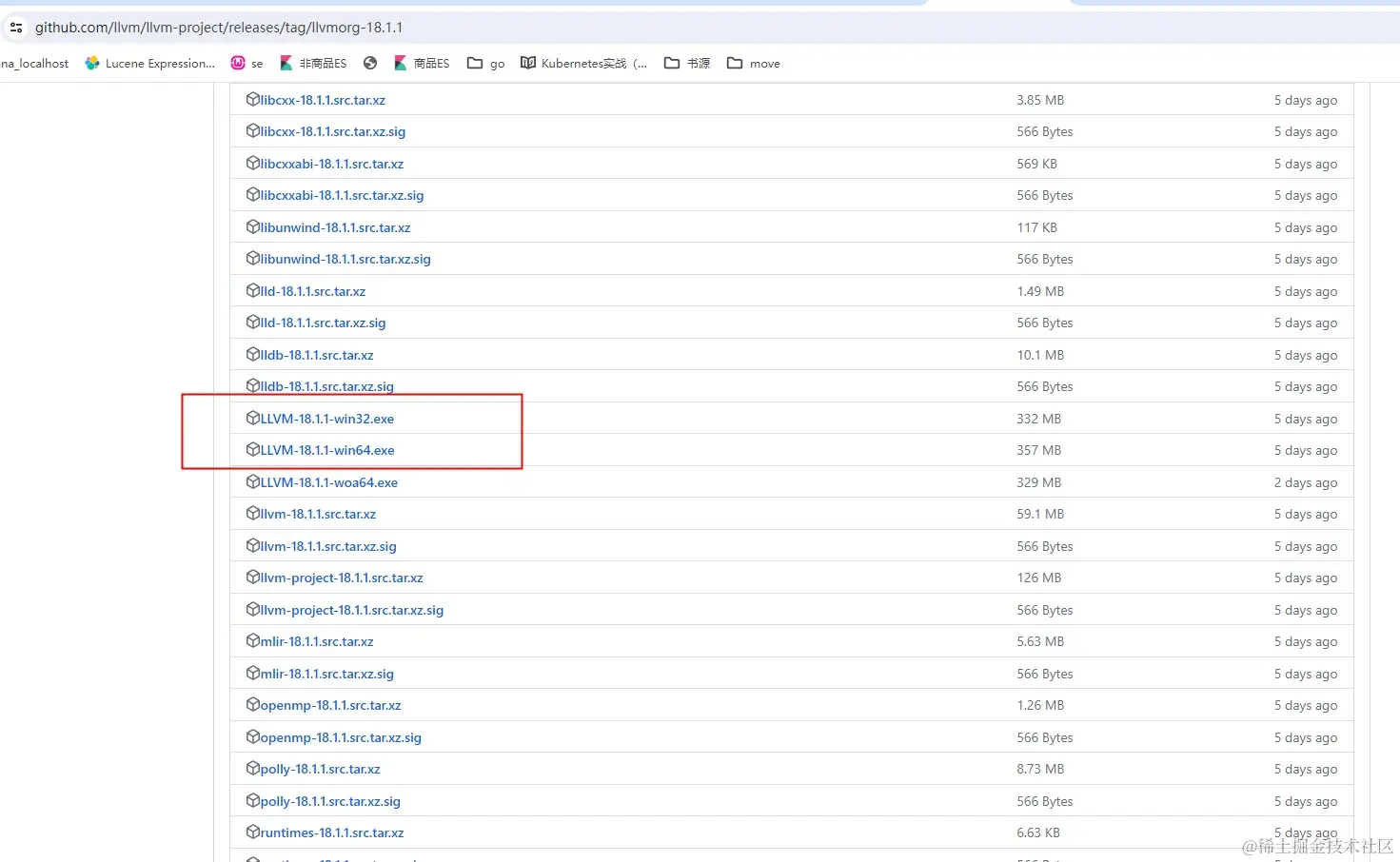Click the 126 MB file size
This screenshot has width=1400, height=862.
1038,578
